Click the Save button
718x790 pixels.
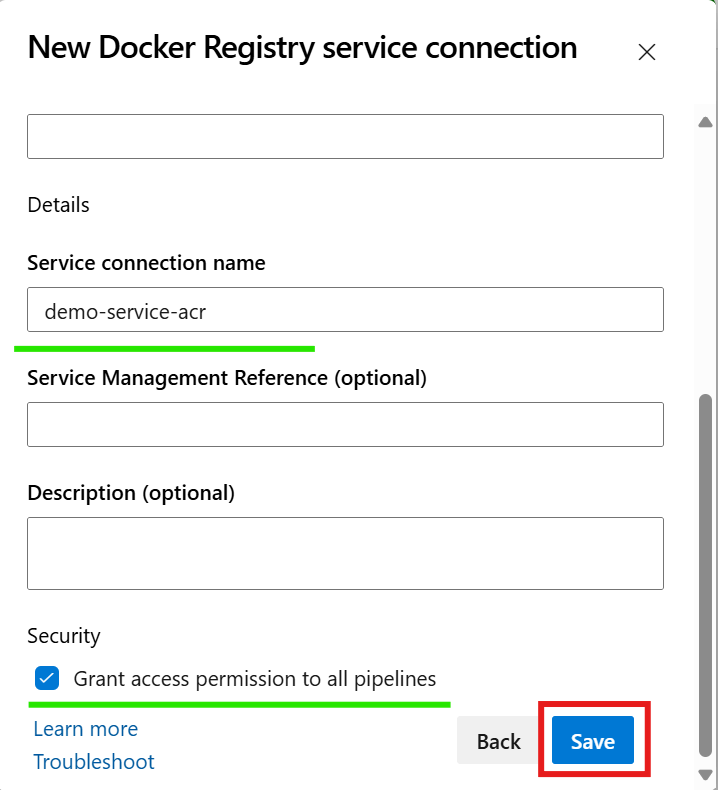click(593, 740)
